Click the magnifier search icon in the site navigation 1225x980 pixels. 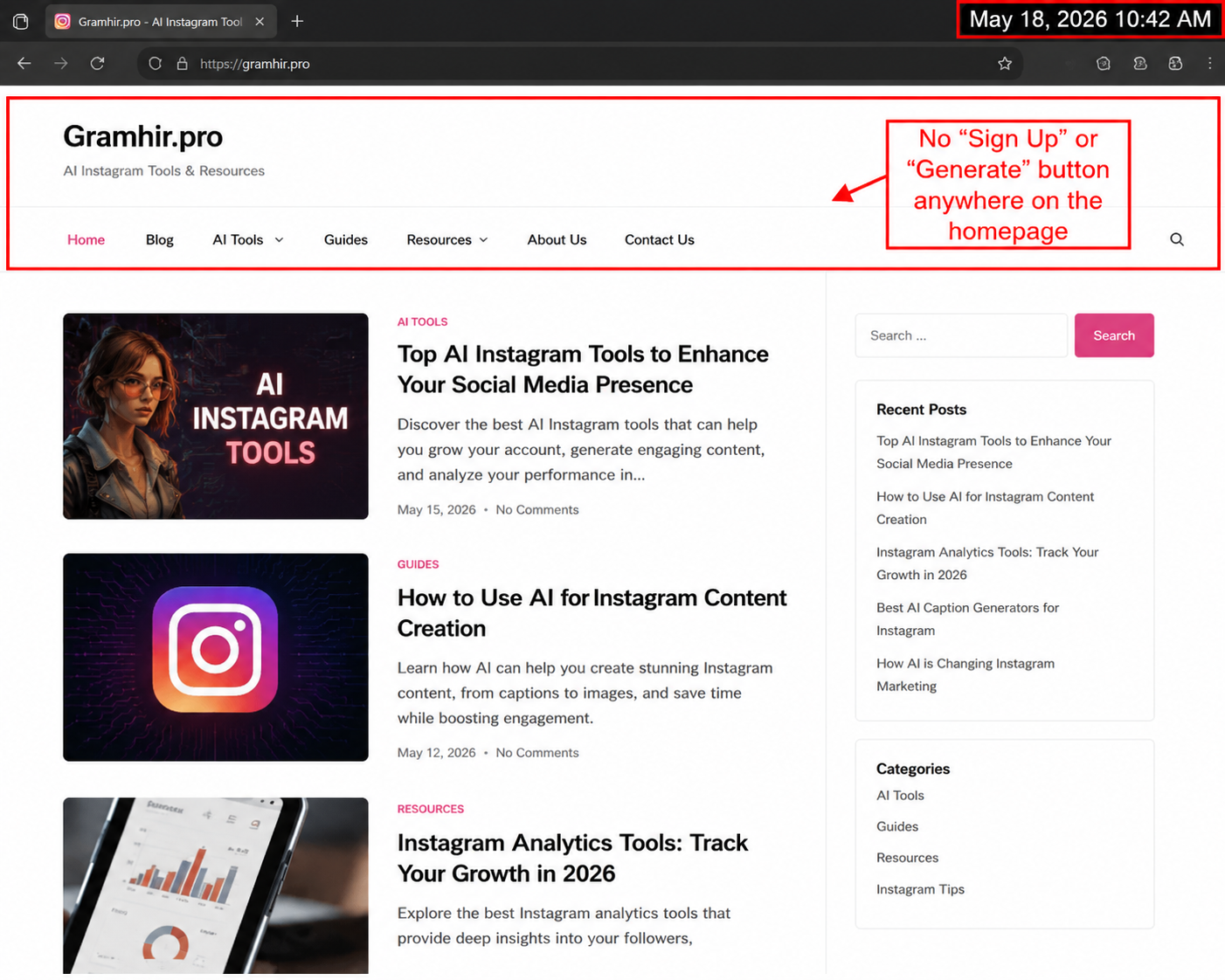[x=1177, y=239]
